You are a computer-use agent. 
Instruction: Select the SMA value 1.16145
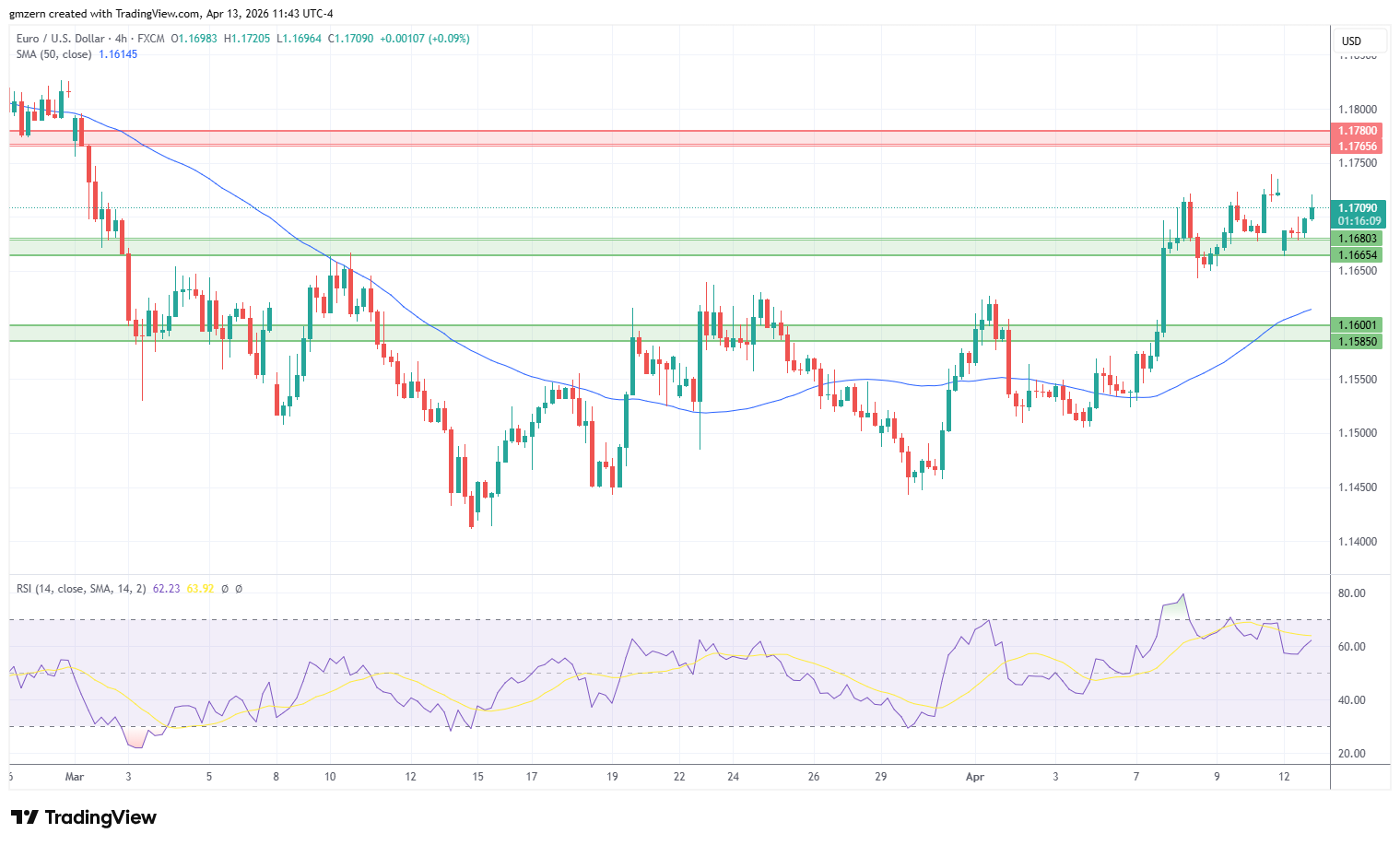point(118,54)
